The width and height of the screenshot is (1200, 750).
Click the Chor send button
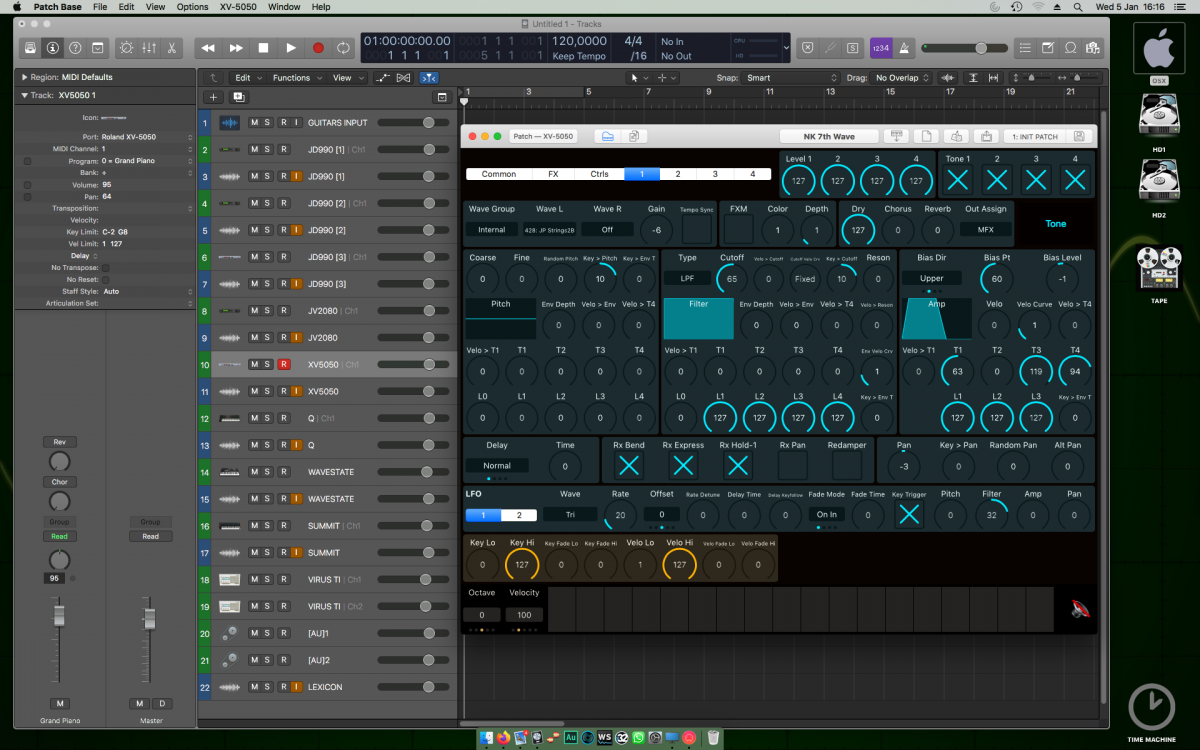click(59, 482)
